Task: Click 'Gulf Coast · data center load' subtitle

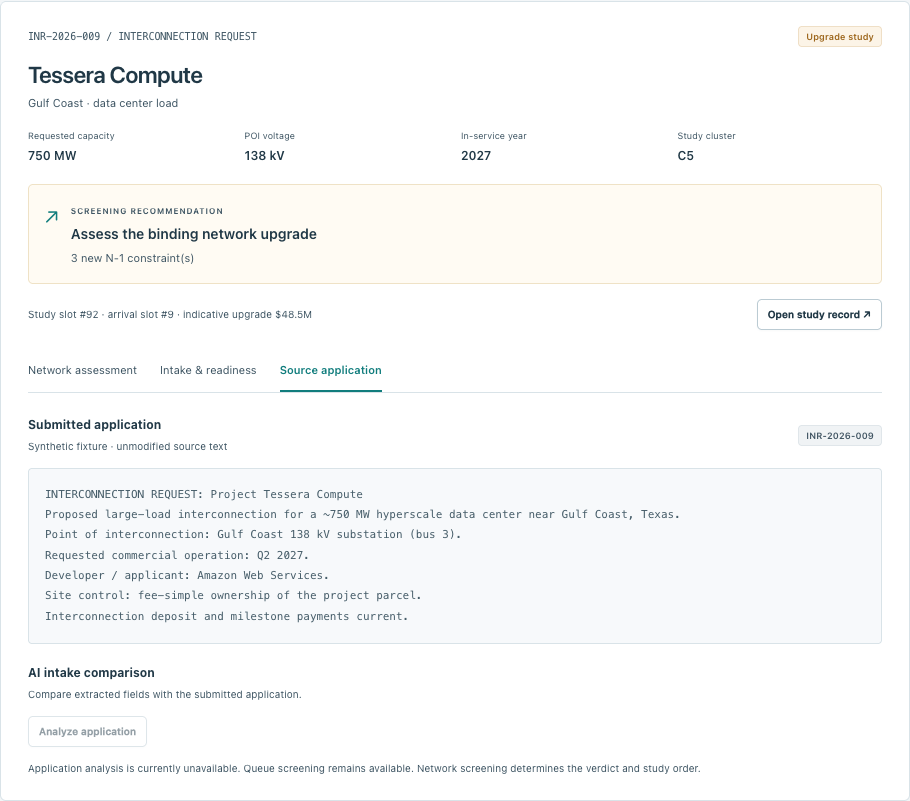Action: tap(103, 103)
